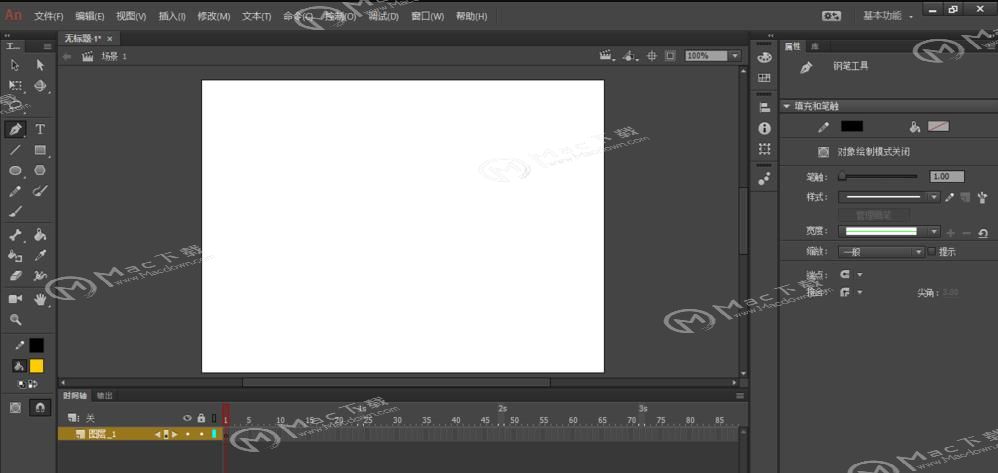The image size is (998, 473).
Task: Select the Hand tool
Action: click(x=40, y=299)
